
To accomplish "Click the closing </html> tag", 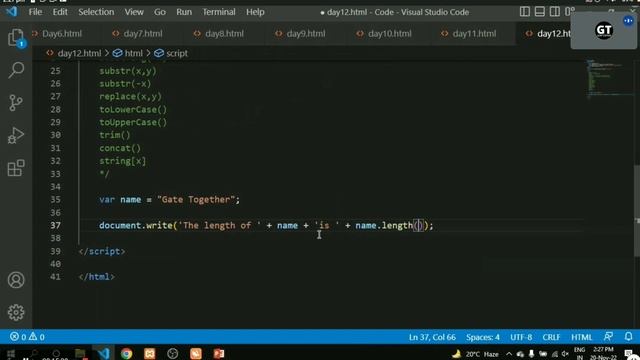I will click(x=97, y=277).
